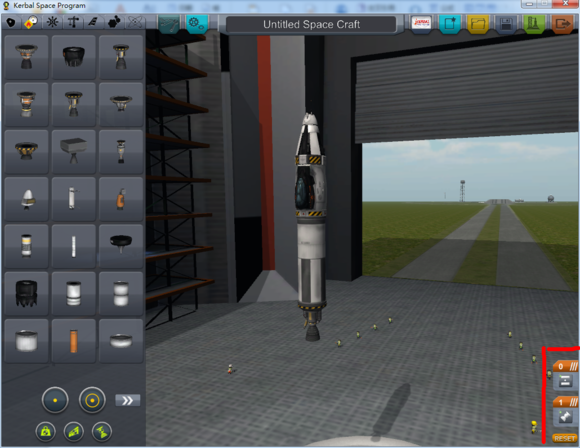Load a saved craft via folder icon
Screen dimensions: 580x448
pyautogui.click(x=478, y=24)
